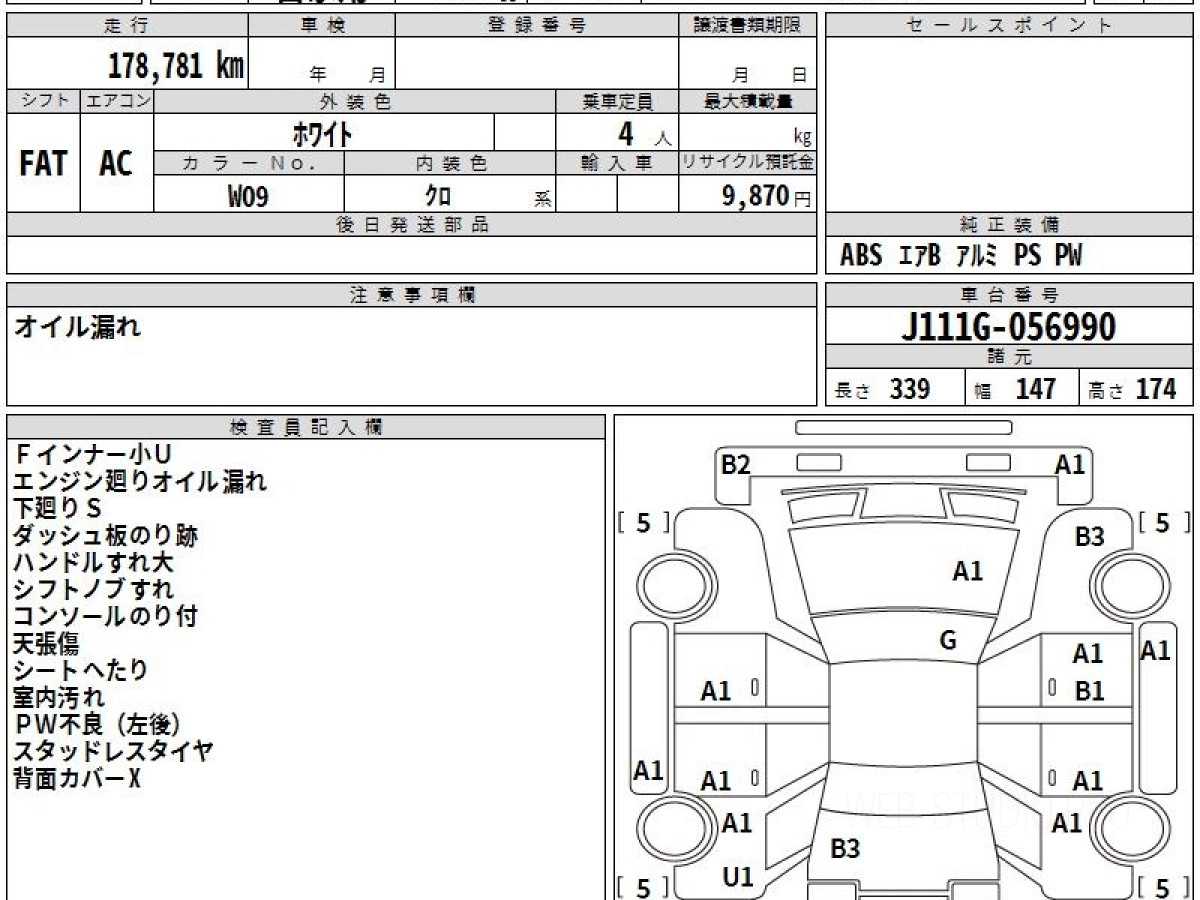Click the 外装色 header cell
The width and height of the screenshot is (1200, 900).
click(355, 101)
